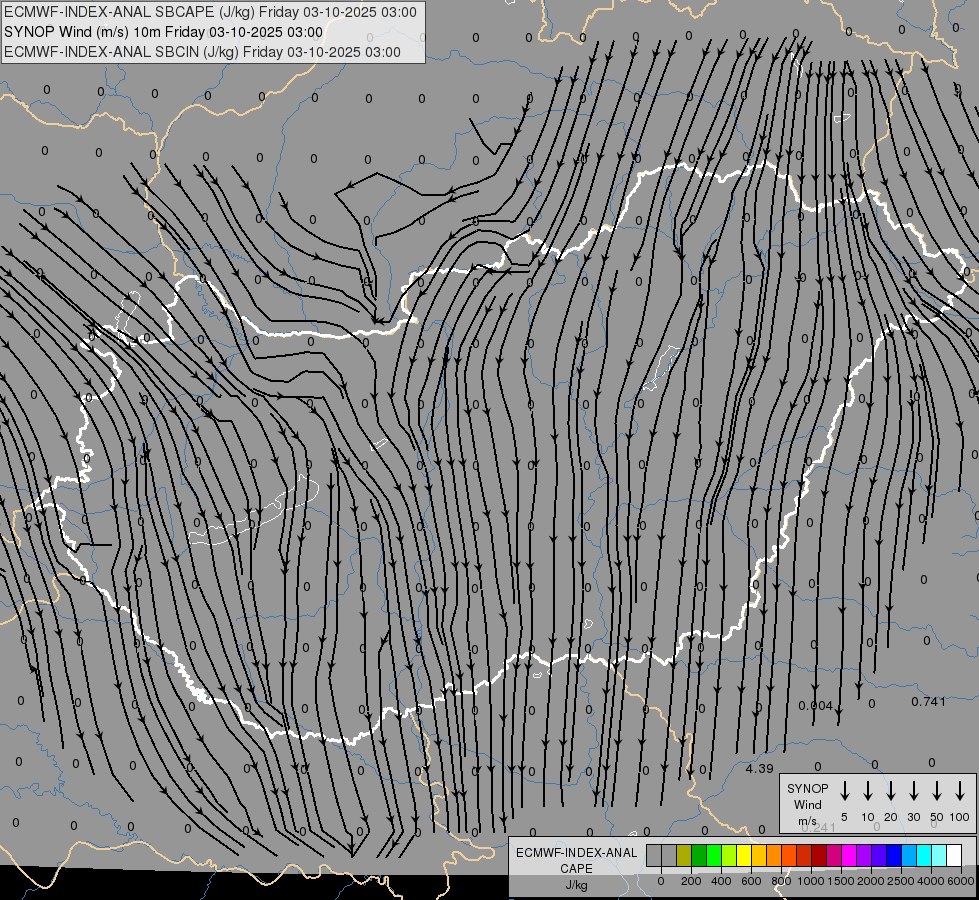
Task: Pick the 30 m/s wind arrow symbol
Action: (914, 790)
